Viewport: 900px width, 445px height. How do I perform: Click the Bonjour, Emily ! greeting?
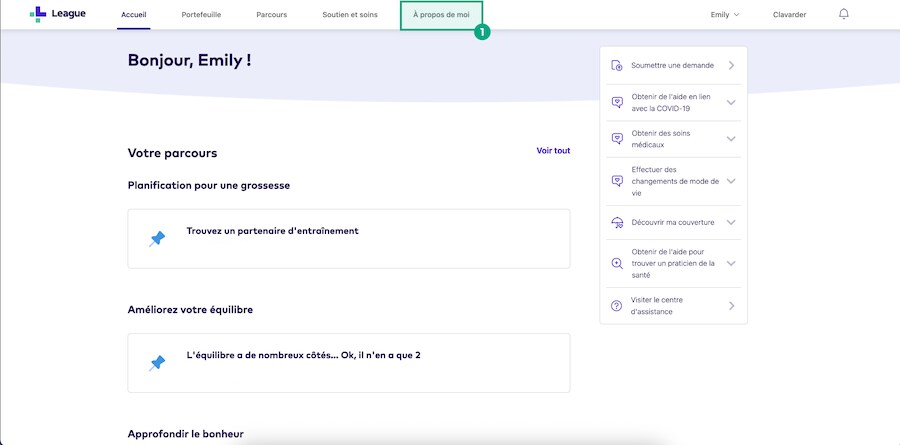pos(189,61)
